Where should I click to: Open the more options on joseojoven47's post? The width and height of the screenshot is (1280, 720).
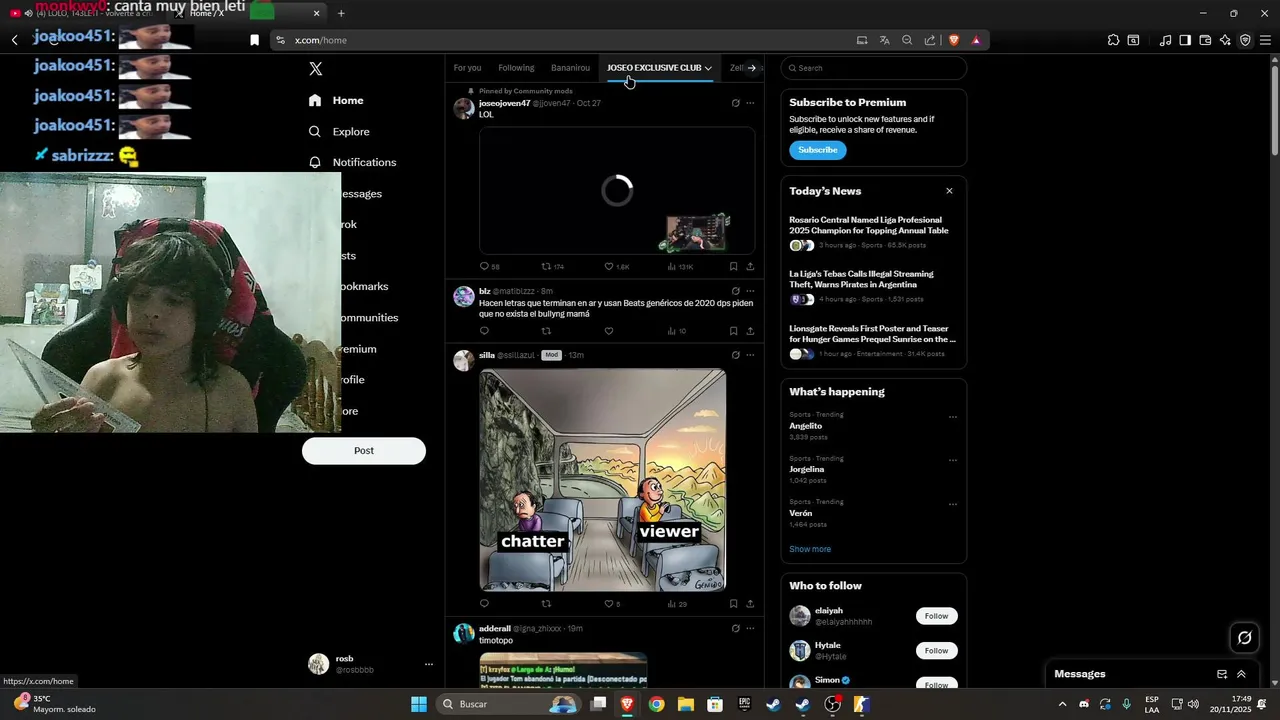tap(750, 103)
